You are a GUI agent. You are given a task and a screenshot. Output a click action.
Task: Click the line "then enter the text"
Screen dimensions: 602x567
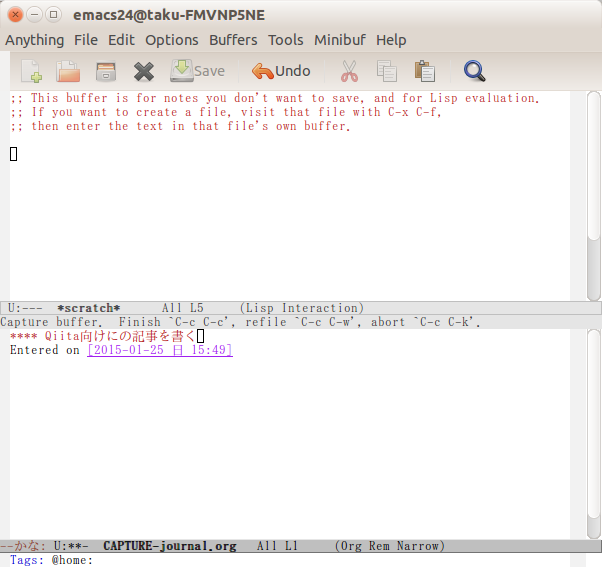click(180, 126)
